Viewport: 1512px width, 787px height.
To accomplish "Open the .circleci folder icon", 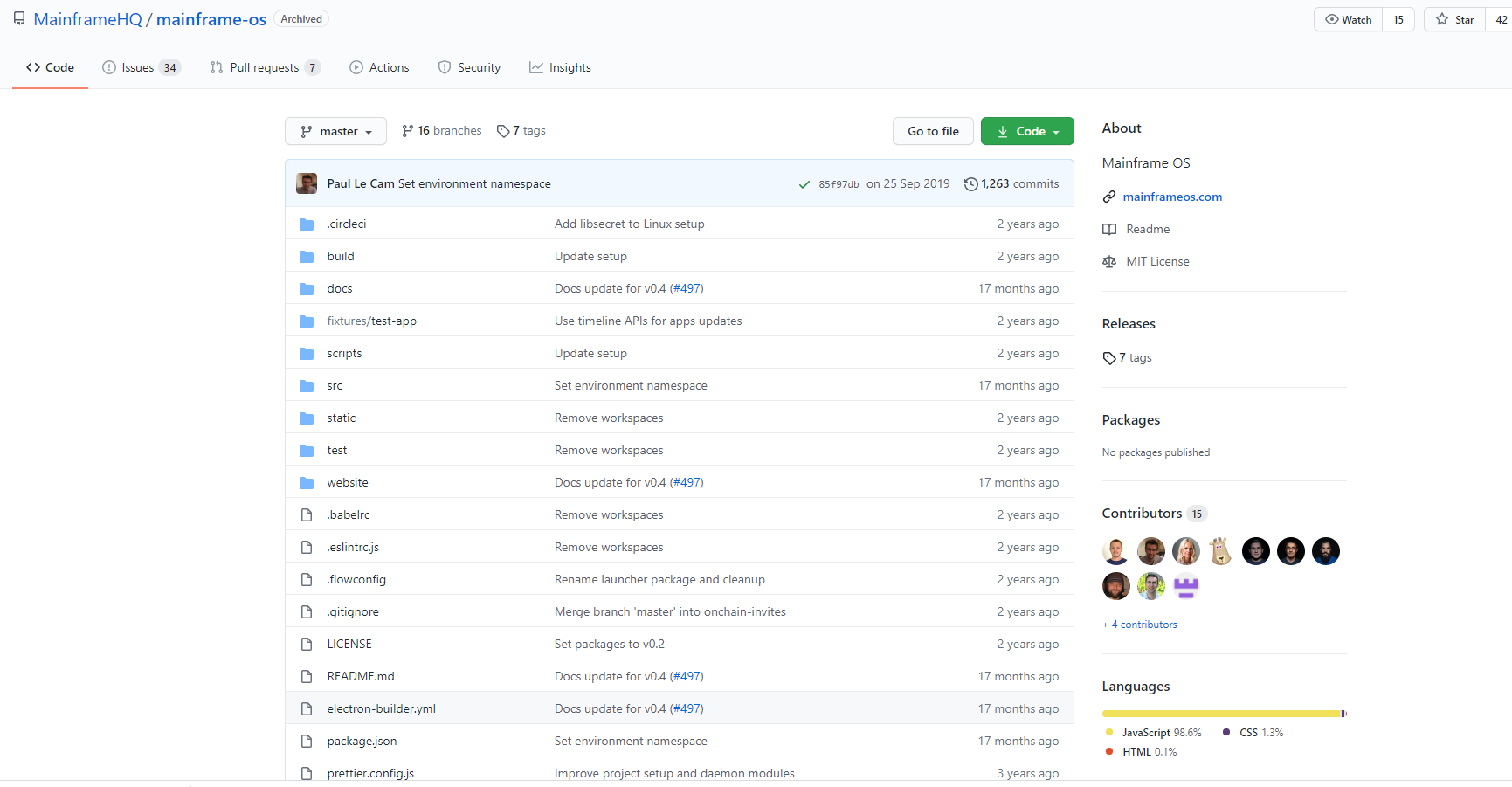I will pos(307,224).
